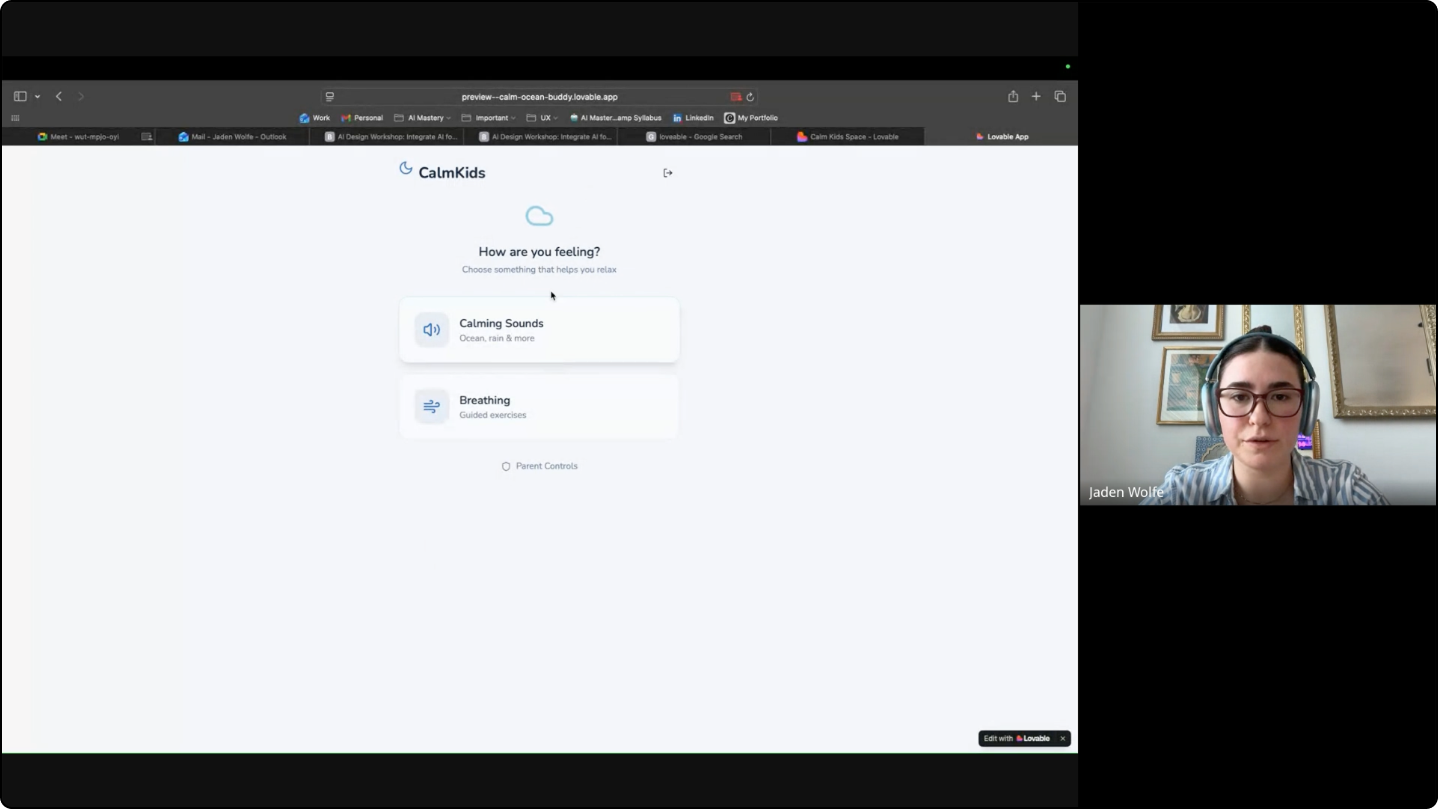
Task: Expand the sidebar options dropdown chevron
Action: tap(37, 97)
